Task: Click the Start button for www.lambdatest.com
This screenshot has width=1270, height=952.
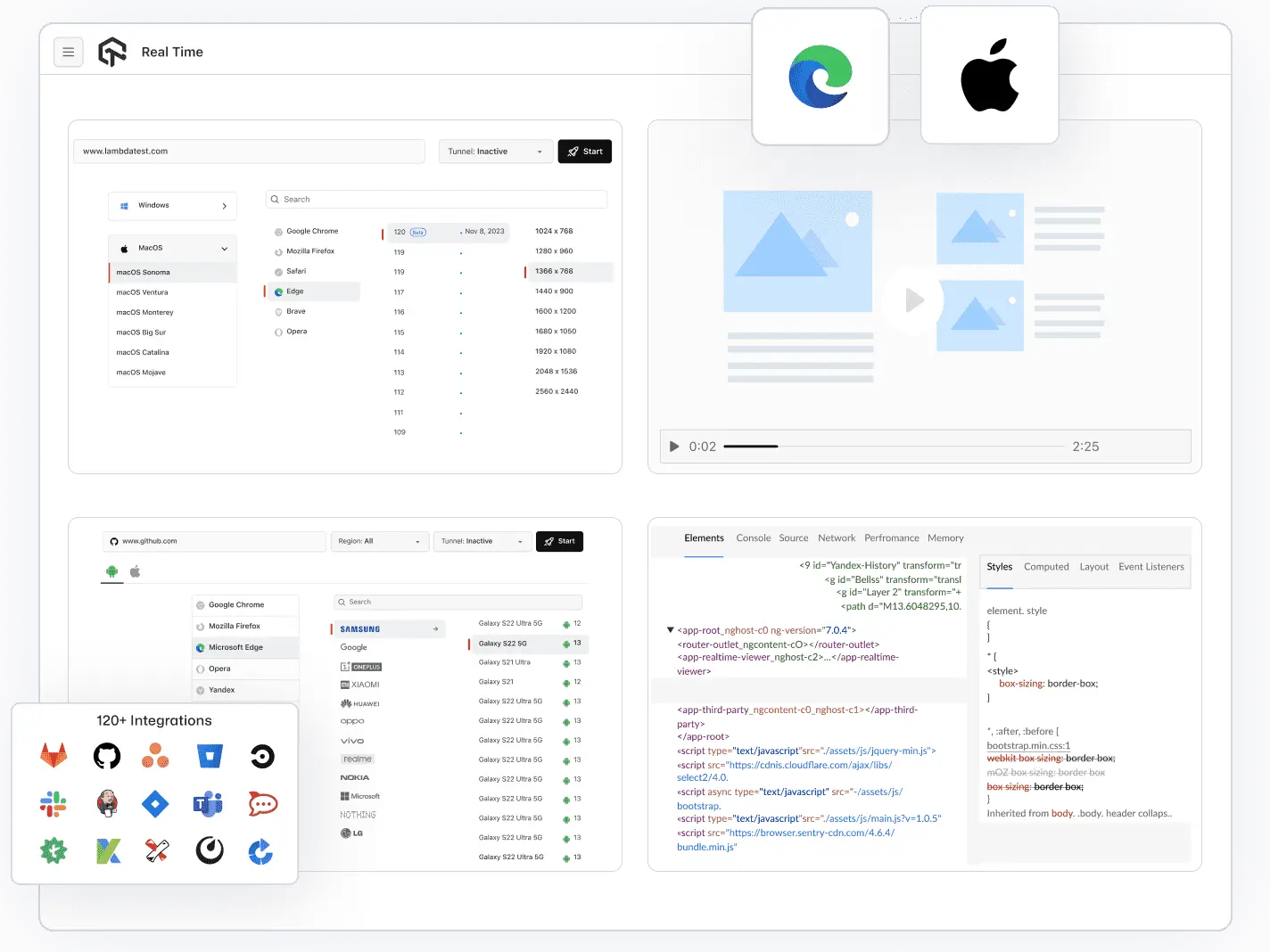Action: (584, 151)
